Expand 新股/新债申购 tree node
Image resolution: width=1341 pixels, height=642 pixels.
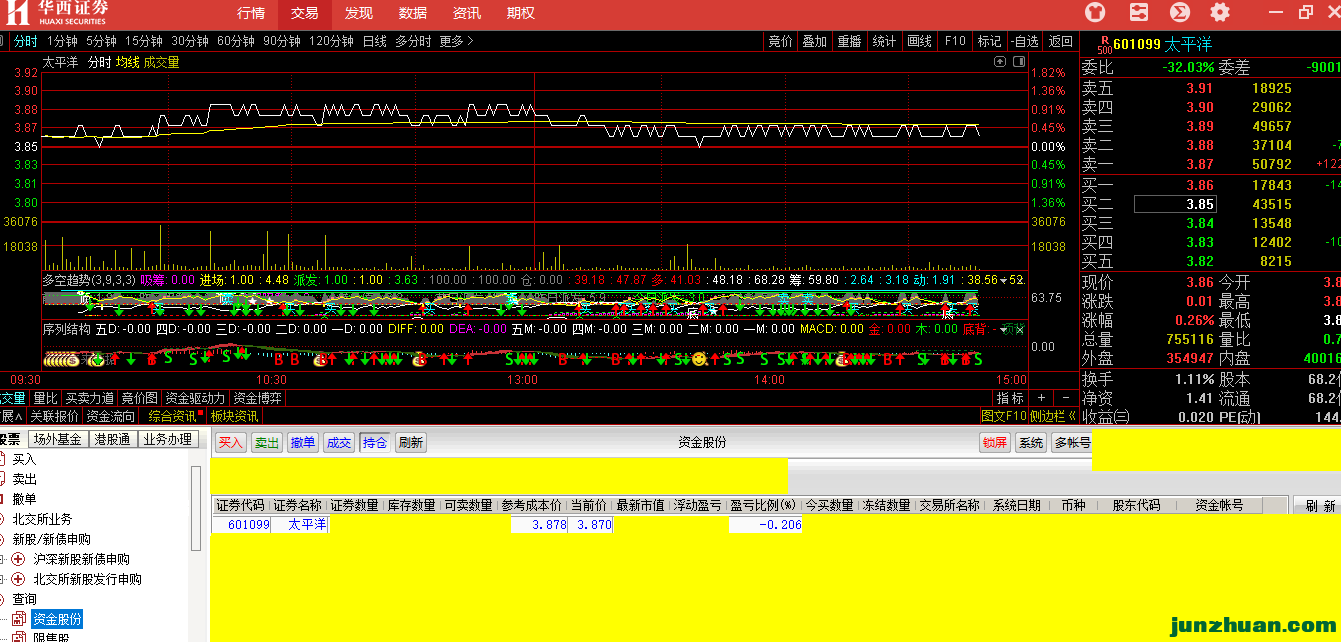tap(3, 539)
